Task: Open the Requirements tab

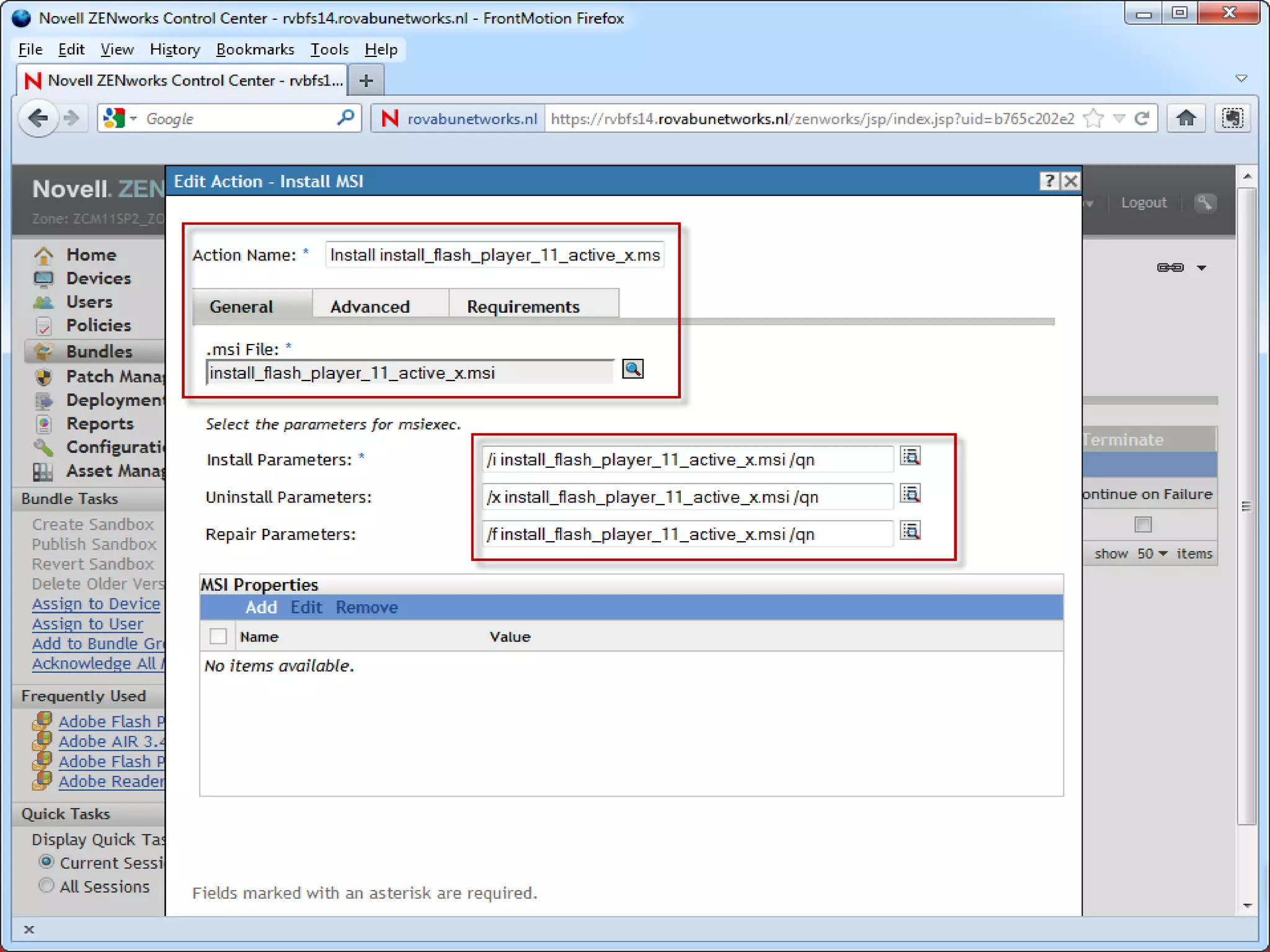Action: point(523,306)
